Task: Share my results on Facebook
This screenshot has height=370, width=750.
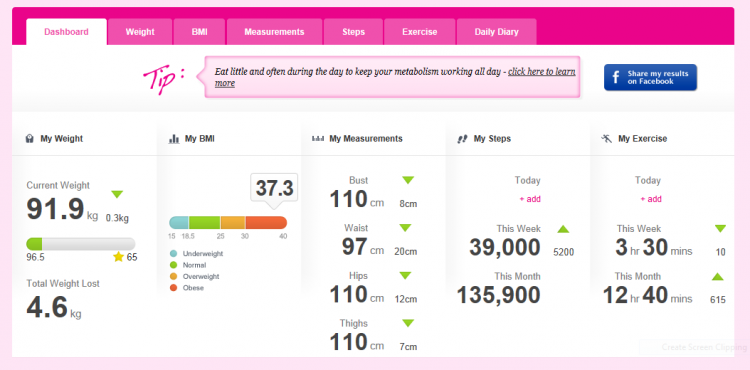Action: [651, 77]
